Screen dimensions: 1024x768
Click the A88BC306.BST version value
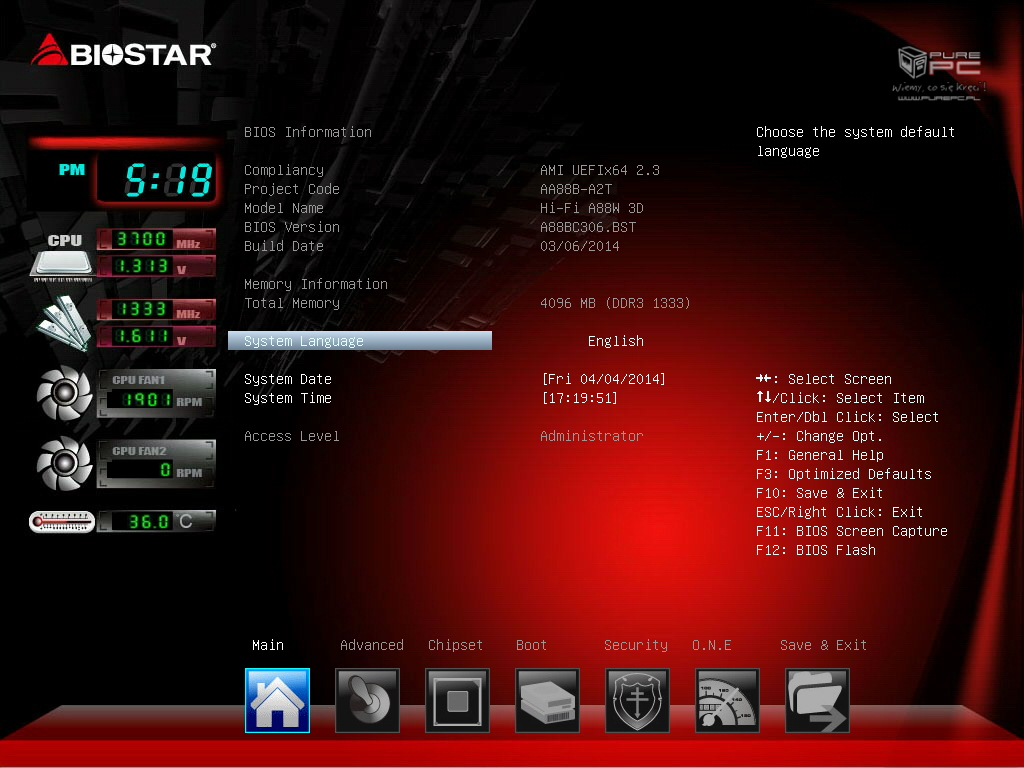pos(588,227)
